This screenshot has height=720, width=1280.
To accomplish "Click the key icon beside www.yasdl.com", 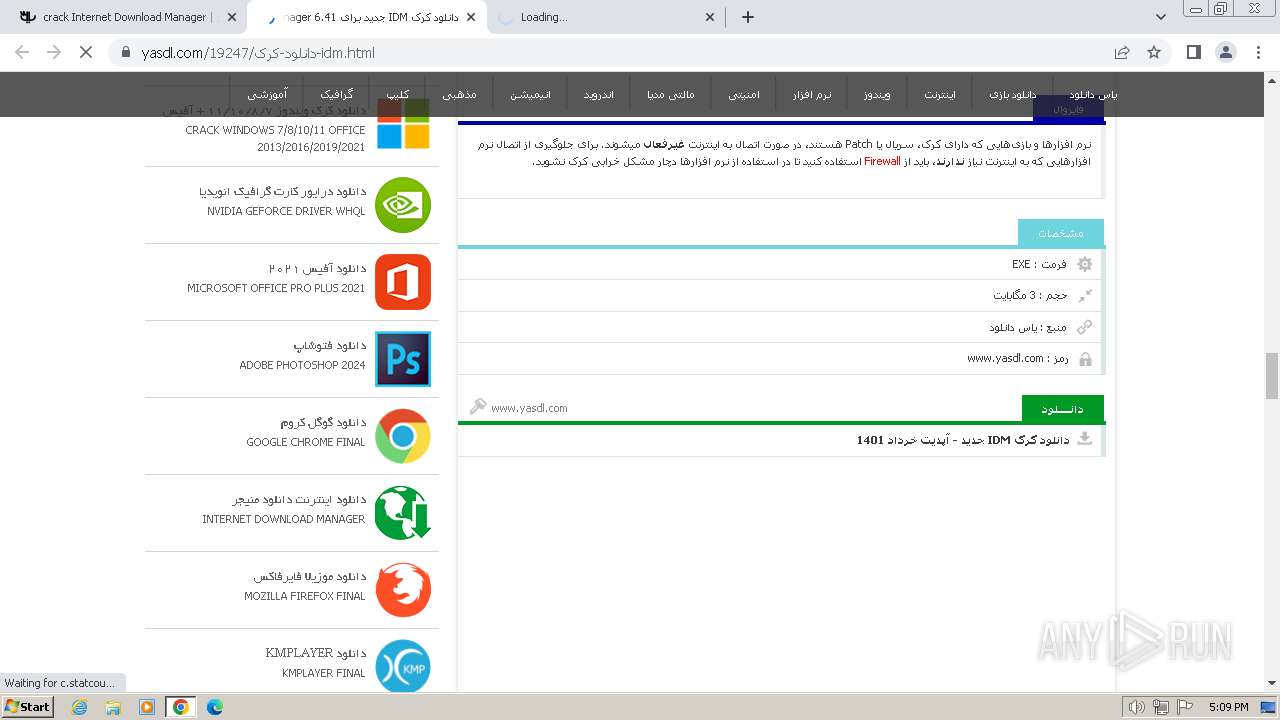I will click(x=478, y=406).
